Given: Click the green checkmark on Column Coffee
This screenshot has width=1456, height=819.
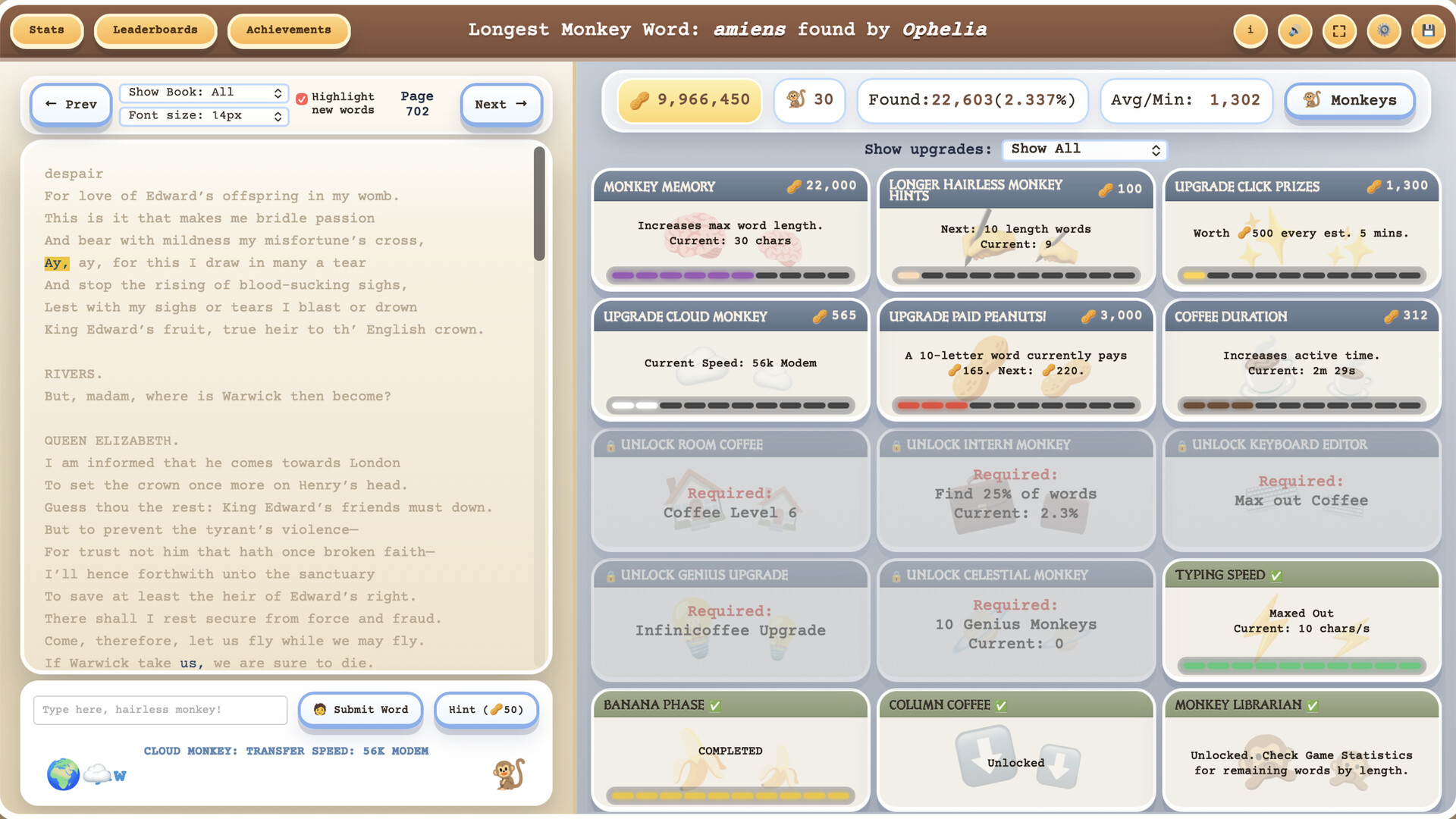Looking at the screenshot, I should [x=1001, y=706].
